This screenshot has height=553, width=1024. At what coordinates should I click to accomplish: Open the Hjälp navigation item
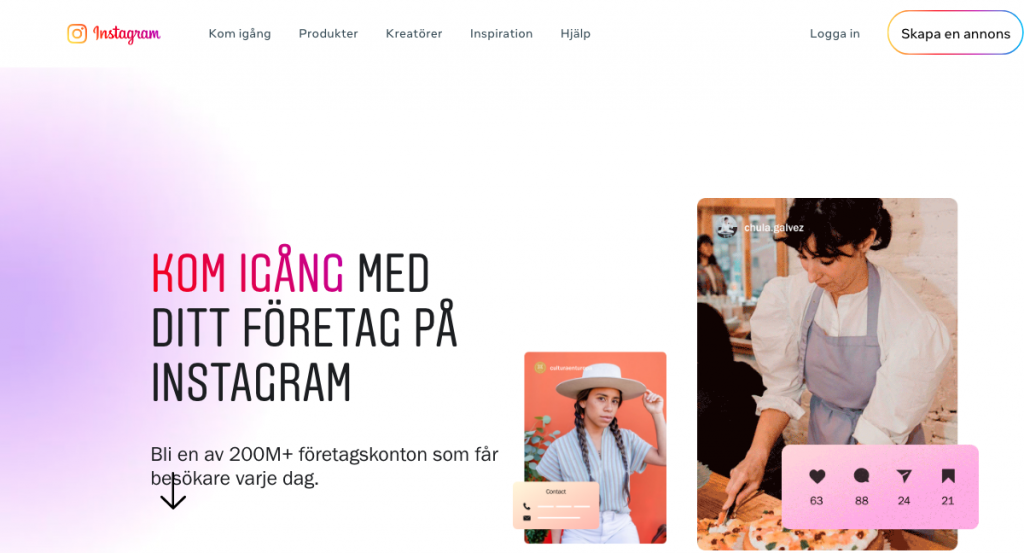click(x=575, y=33)
